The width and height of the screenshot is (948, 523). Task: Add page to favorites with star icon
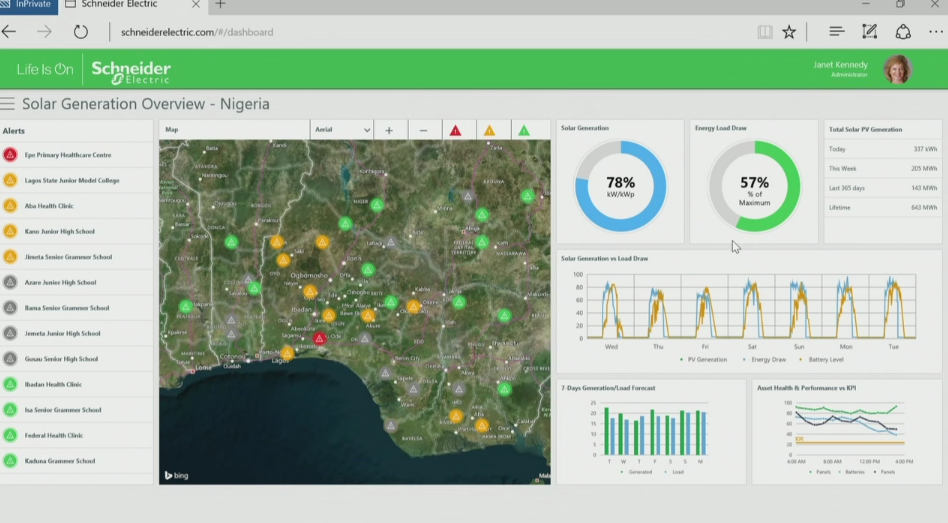[789, 32]
